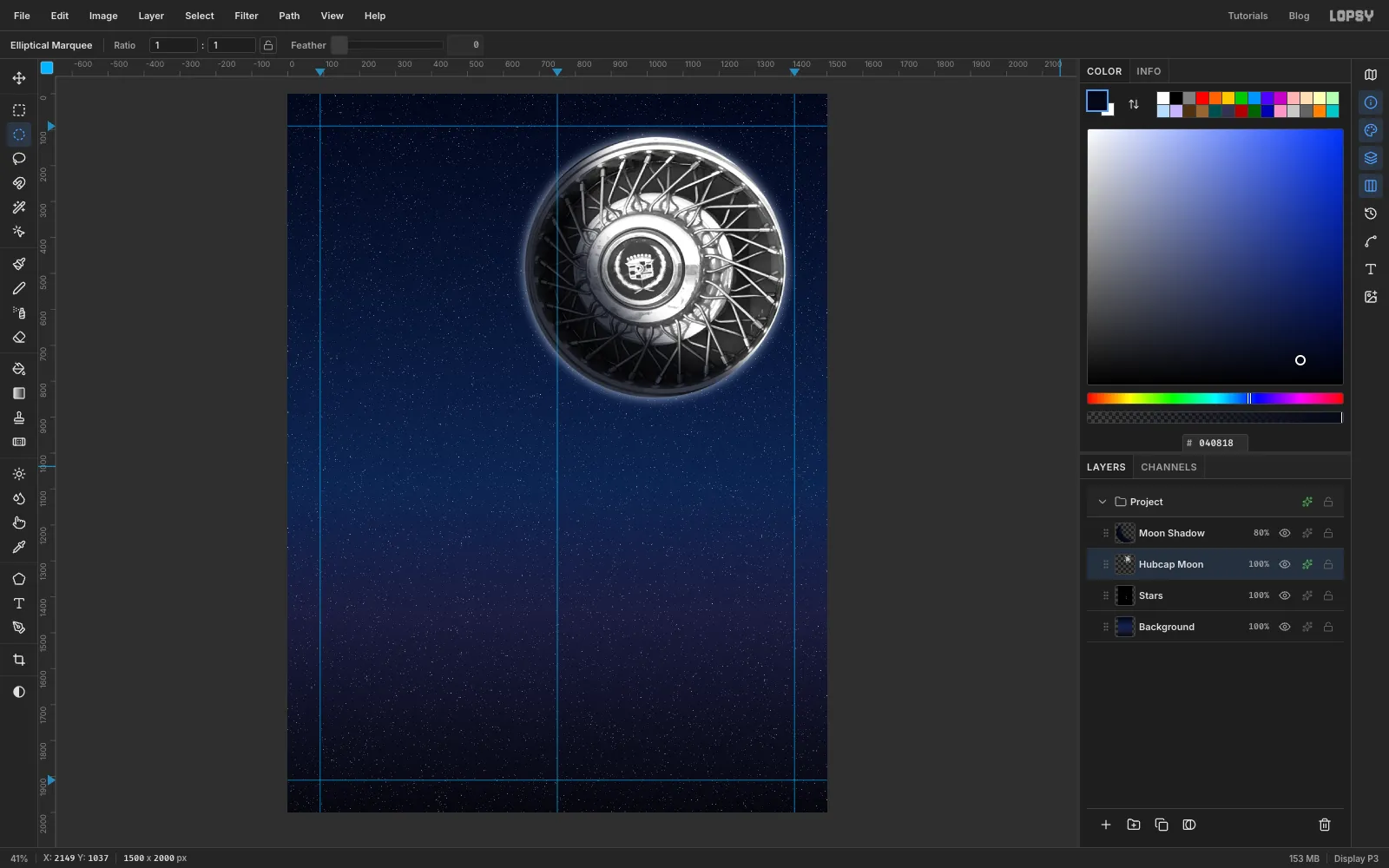Image resolution: width=1389 pixels, height=868 pixels.
Task: Switch to the Channels tab
Action: click(1168, 467)
